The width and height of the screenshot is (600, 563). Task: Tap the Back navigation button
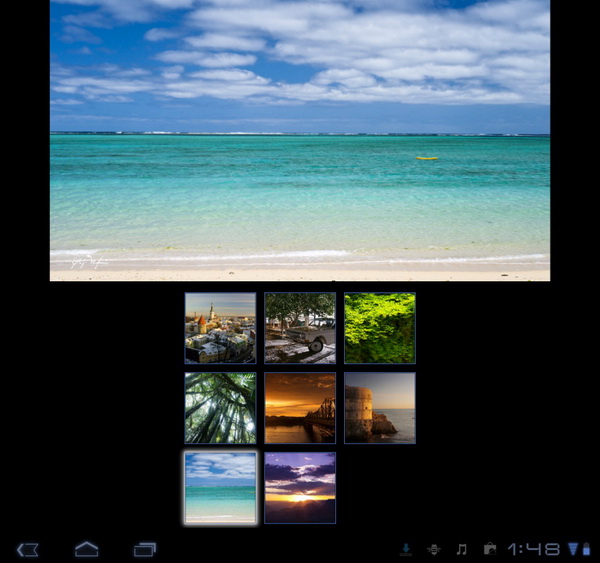pyautogui.click(x=28, y=549)
